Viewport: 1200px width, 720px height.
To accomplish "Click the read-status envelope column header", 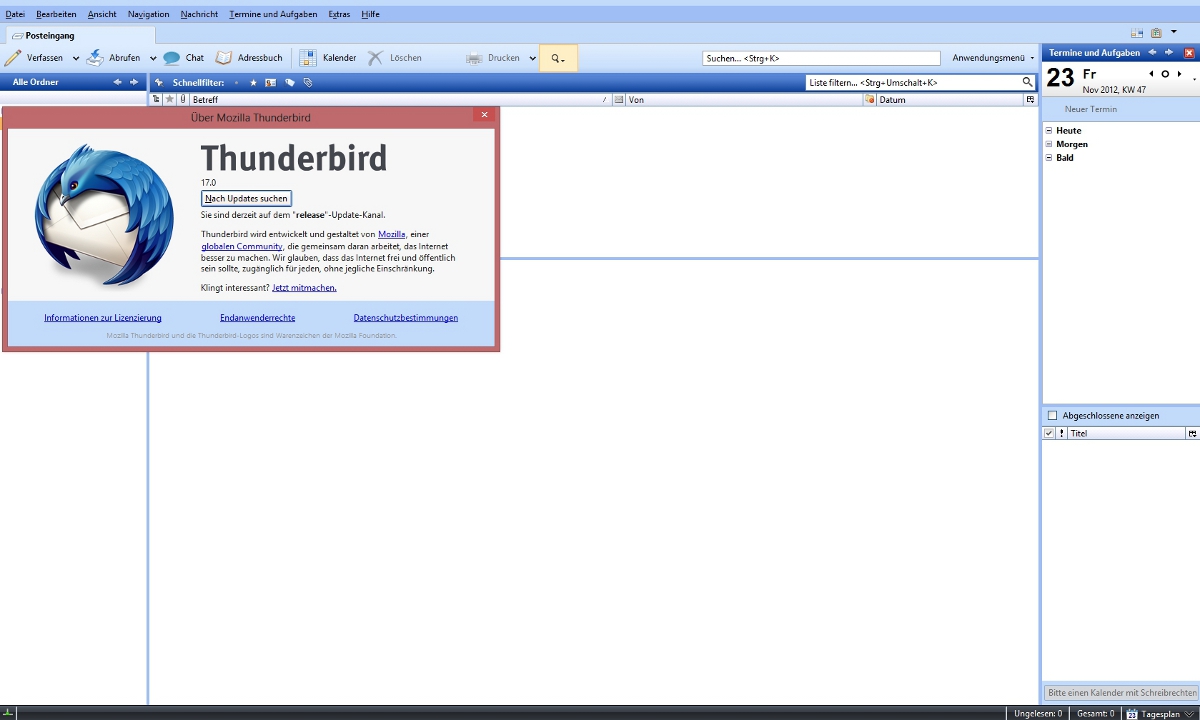I will coord(619,100).
